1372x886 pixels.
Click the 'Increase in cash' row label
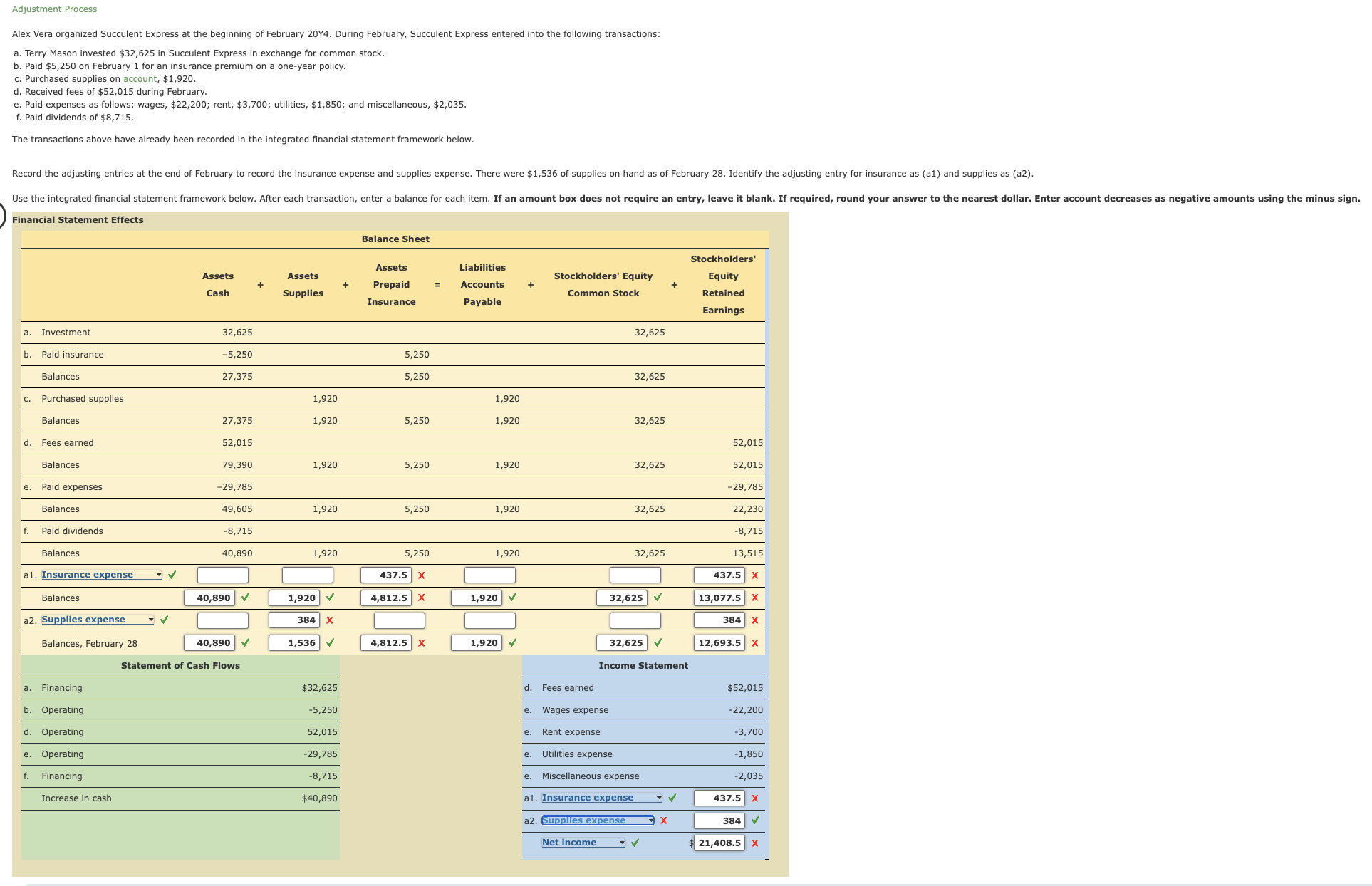(x=76, y=798)
